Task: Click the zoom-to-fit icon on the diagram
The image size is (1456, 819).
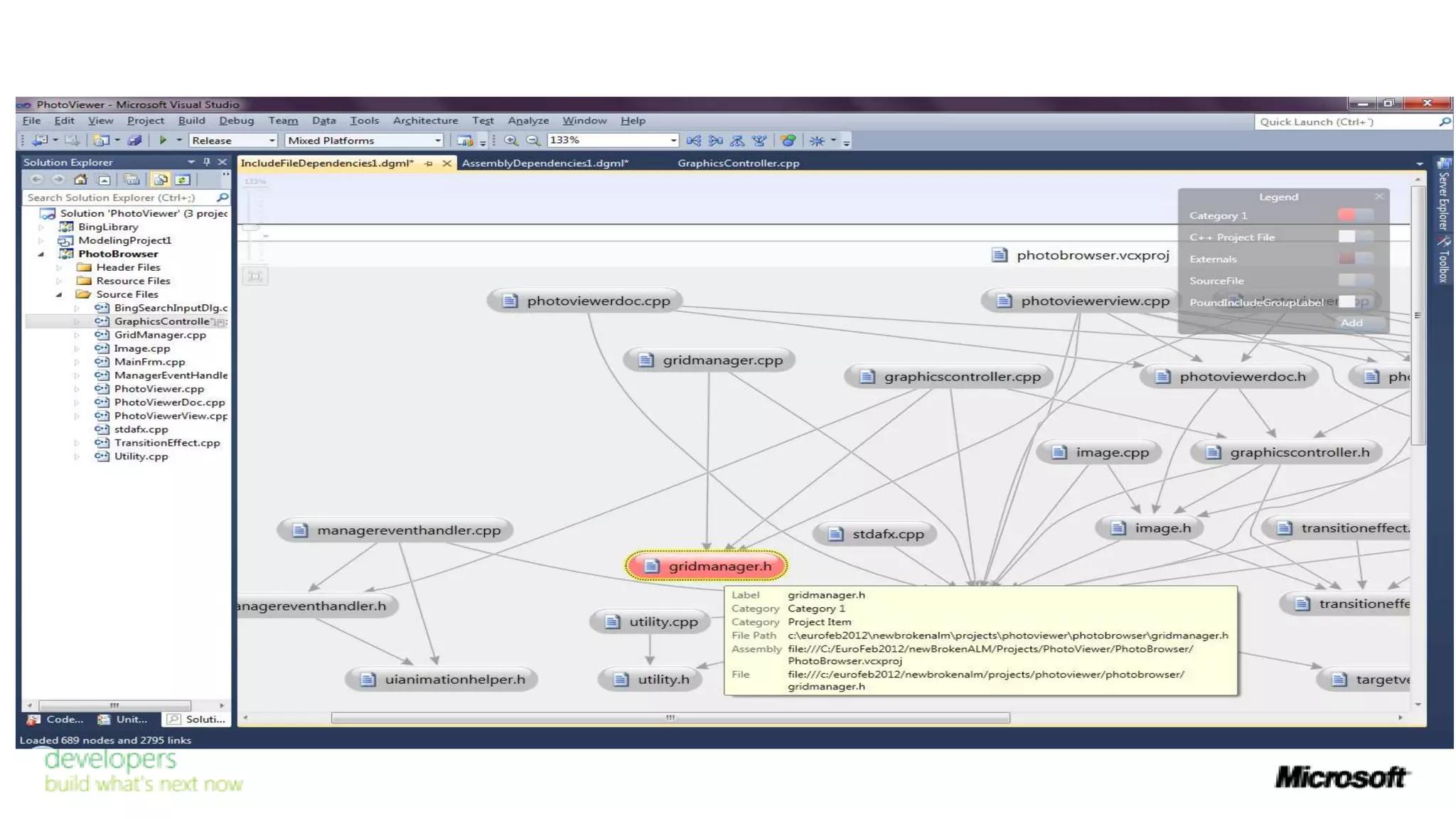Action: pos(255,276)
